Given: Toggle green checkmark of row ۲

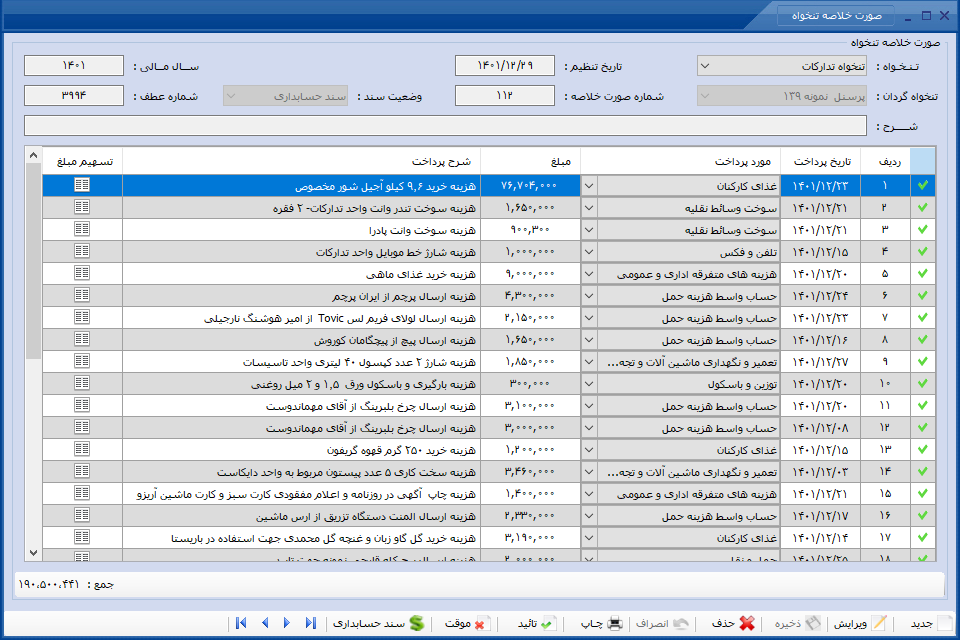Looking at the screenshot, I should (923, 207).
